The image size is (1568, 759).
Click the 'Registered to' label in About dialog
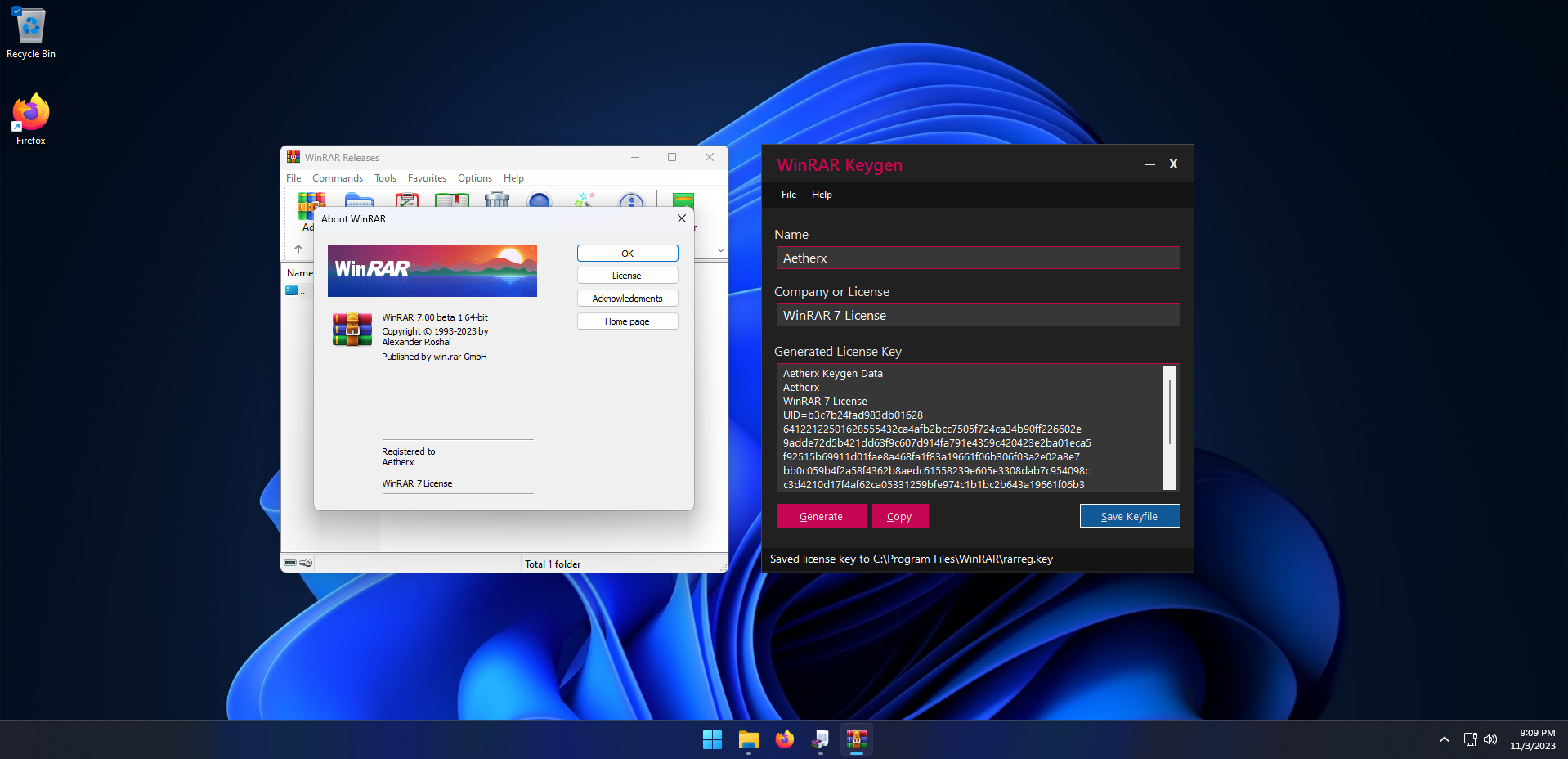pos(409,451)
